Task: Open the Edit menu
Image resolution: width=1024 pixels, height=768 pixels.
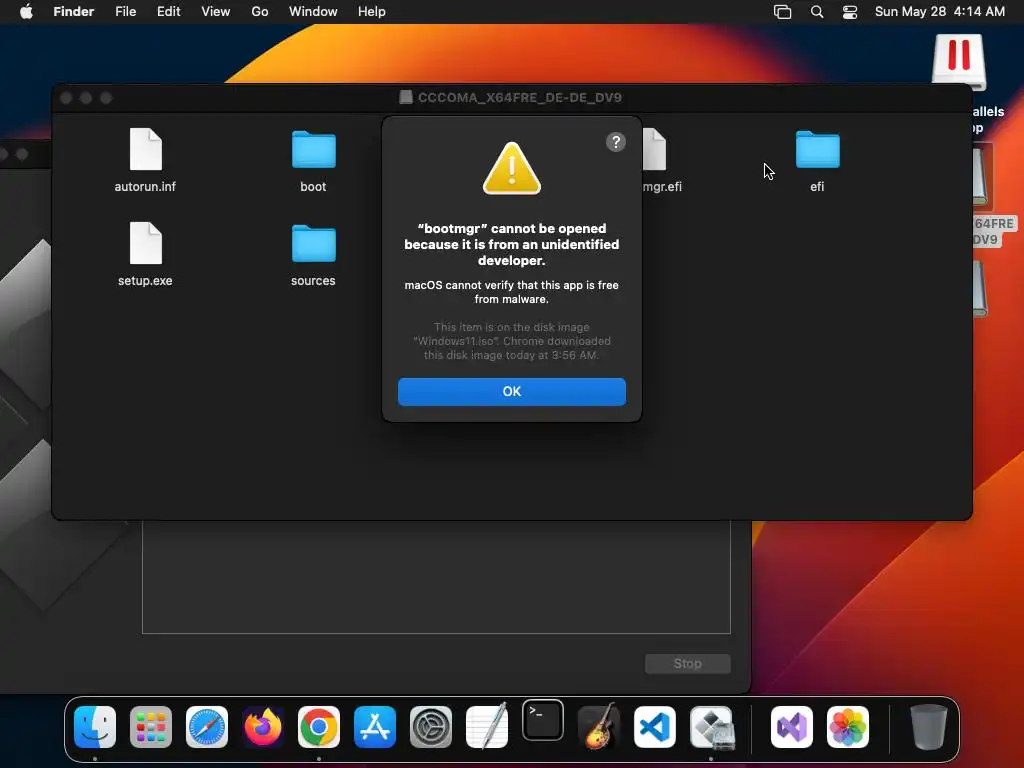Action: (168, 11)
